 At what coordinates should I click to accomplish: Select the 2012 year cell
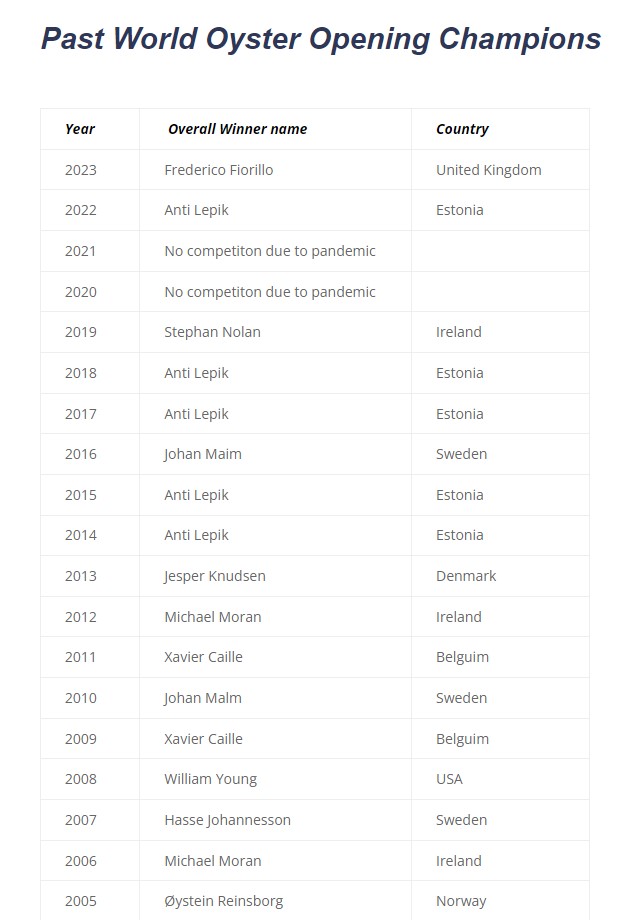(x=81, y=617)
